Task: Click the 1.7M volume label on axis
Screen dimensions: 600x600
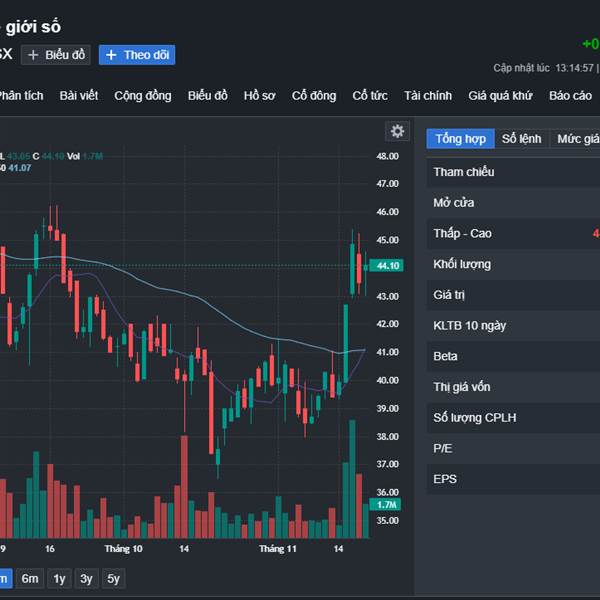Action: tap(385, 506)
